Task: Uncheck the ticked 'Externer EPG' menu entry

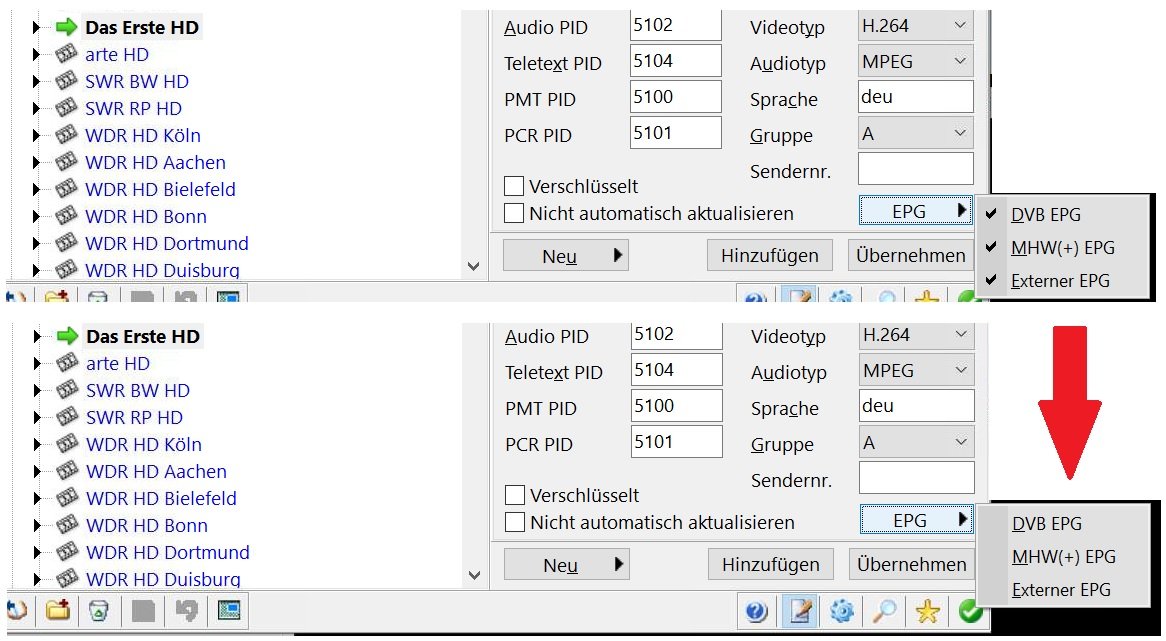Action: click(x=1060, y=281)
